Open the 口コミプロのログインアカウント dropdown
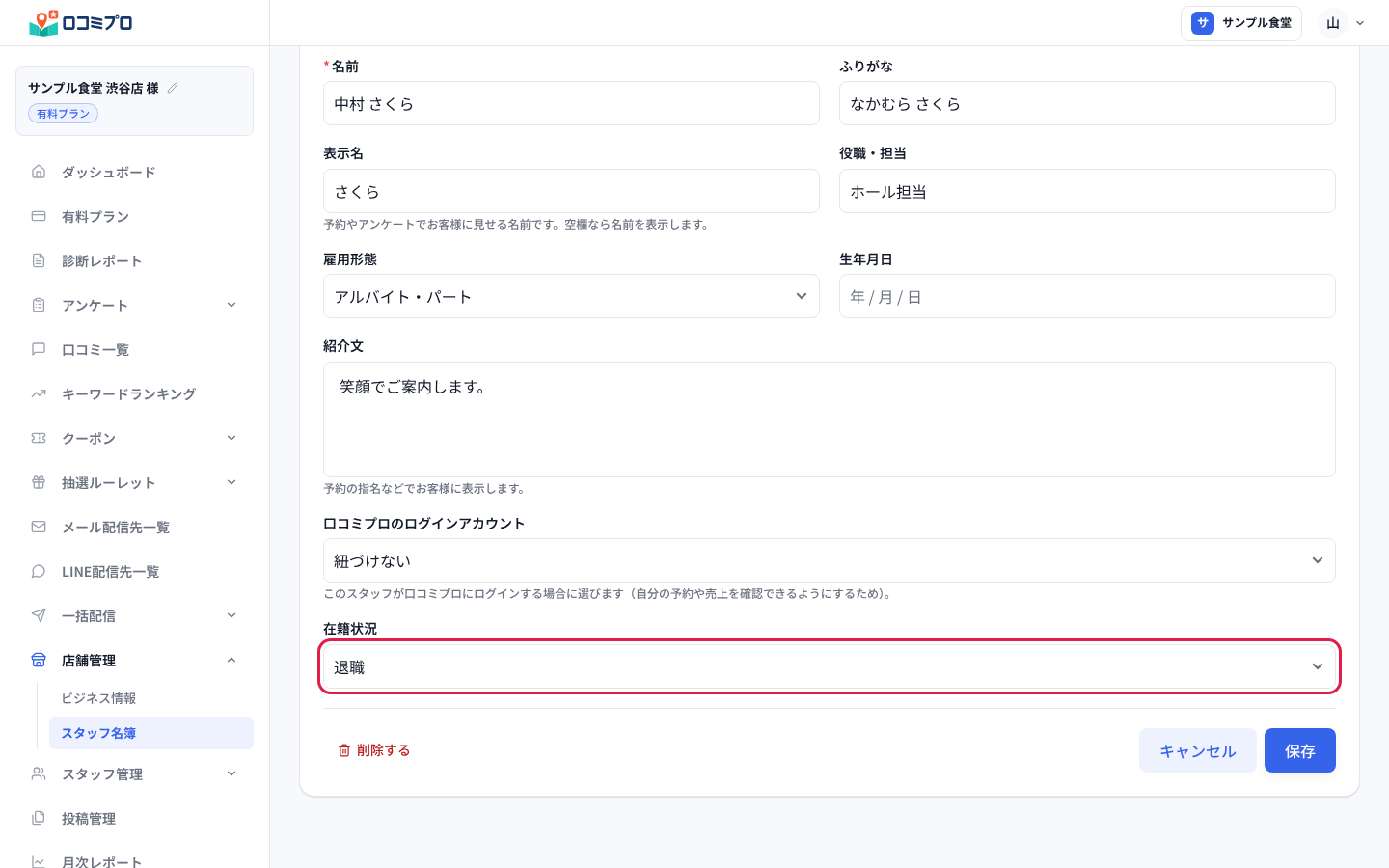Screen dimensions: 1389x868 click(x=829, y=560)
